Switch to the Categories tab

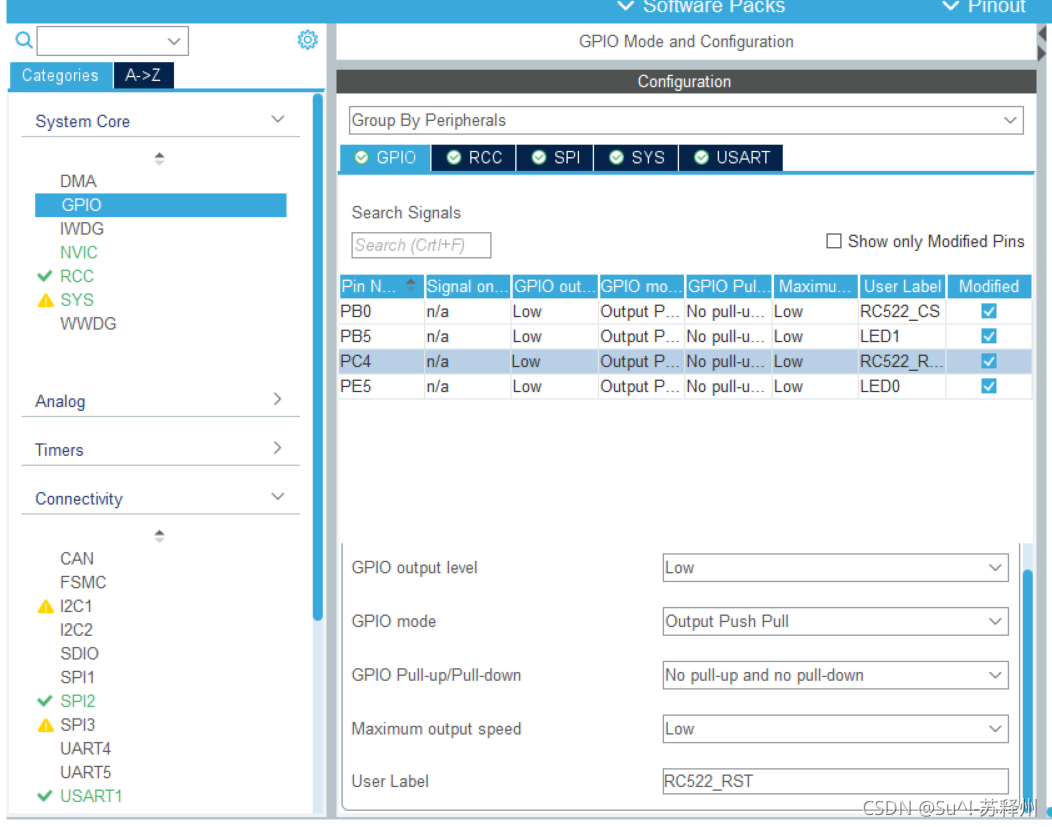[x=60, y=75]
